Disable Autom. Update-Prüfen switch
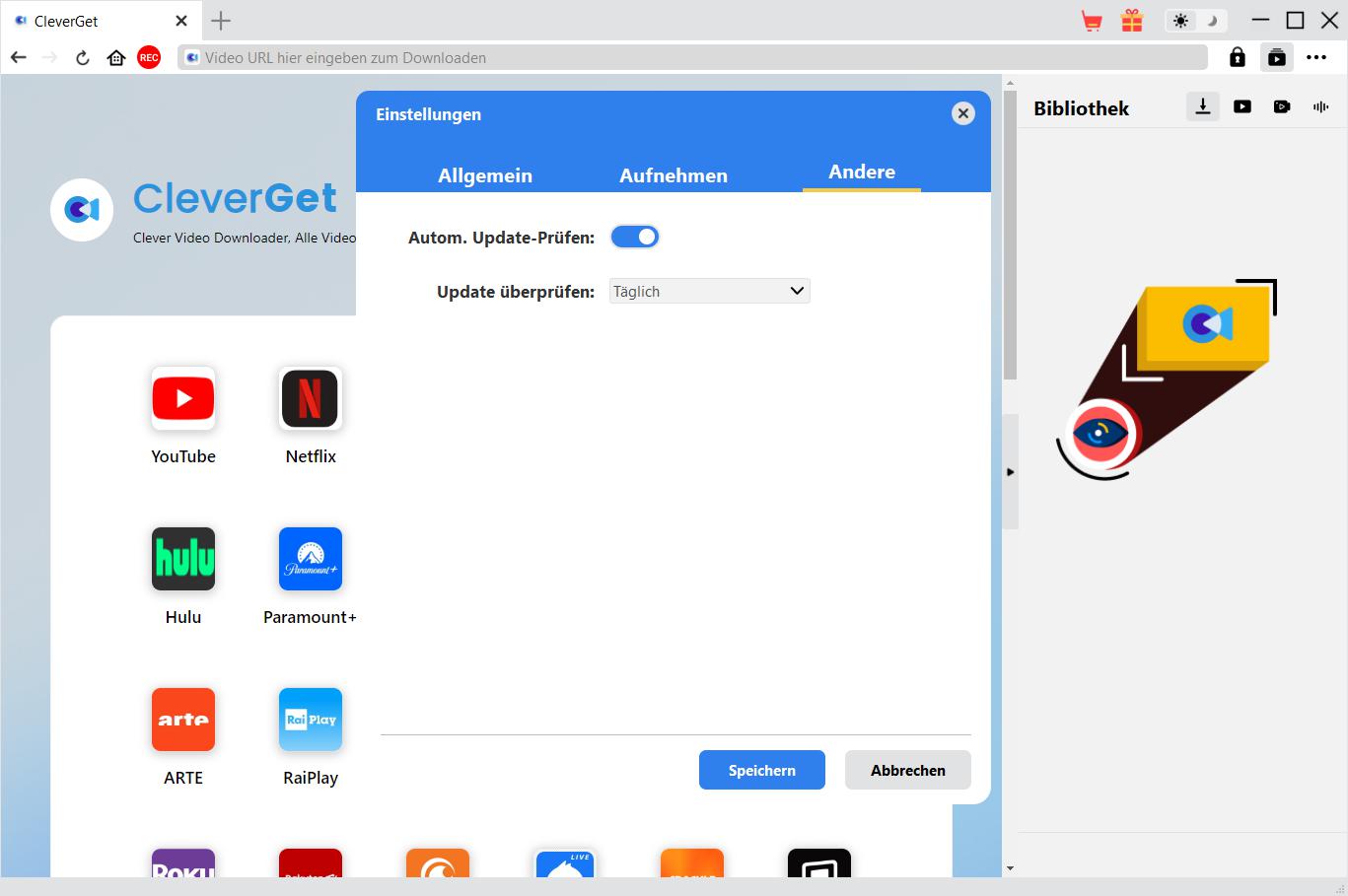Viewport: 1348px width, 896px height. coord(635,237)
